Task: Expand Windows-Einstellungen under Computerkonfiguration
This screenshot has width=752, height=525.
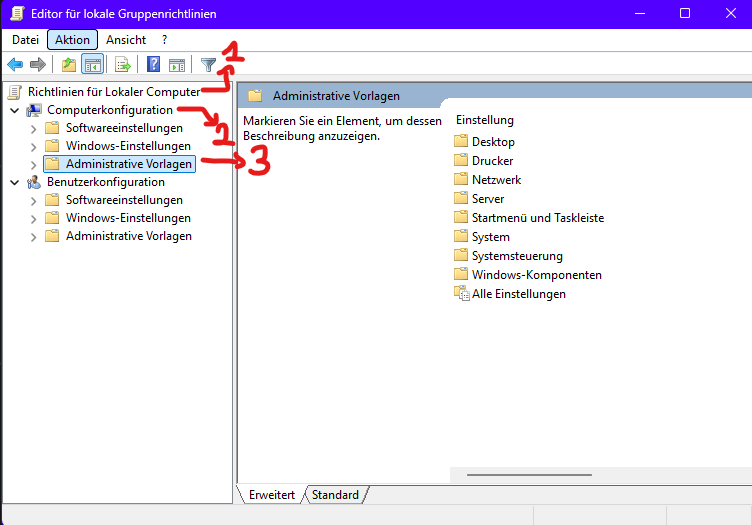Action: (x=33, y=147)
